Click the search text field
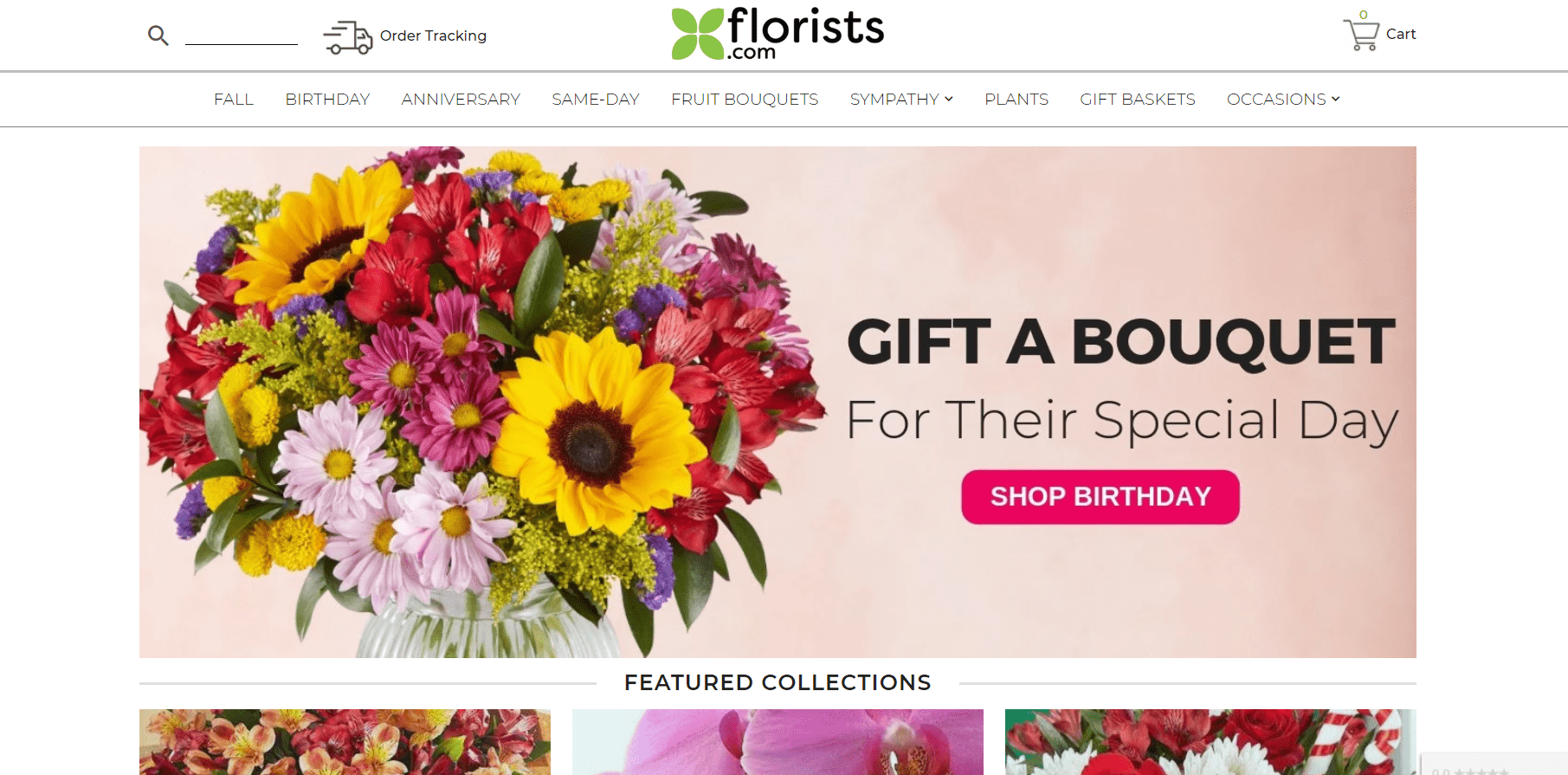This screenshot has width=1568, height=775. 242,35
